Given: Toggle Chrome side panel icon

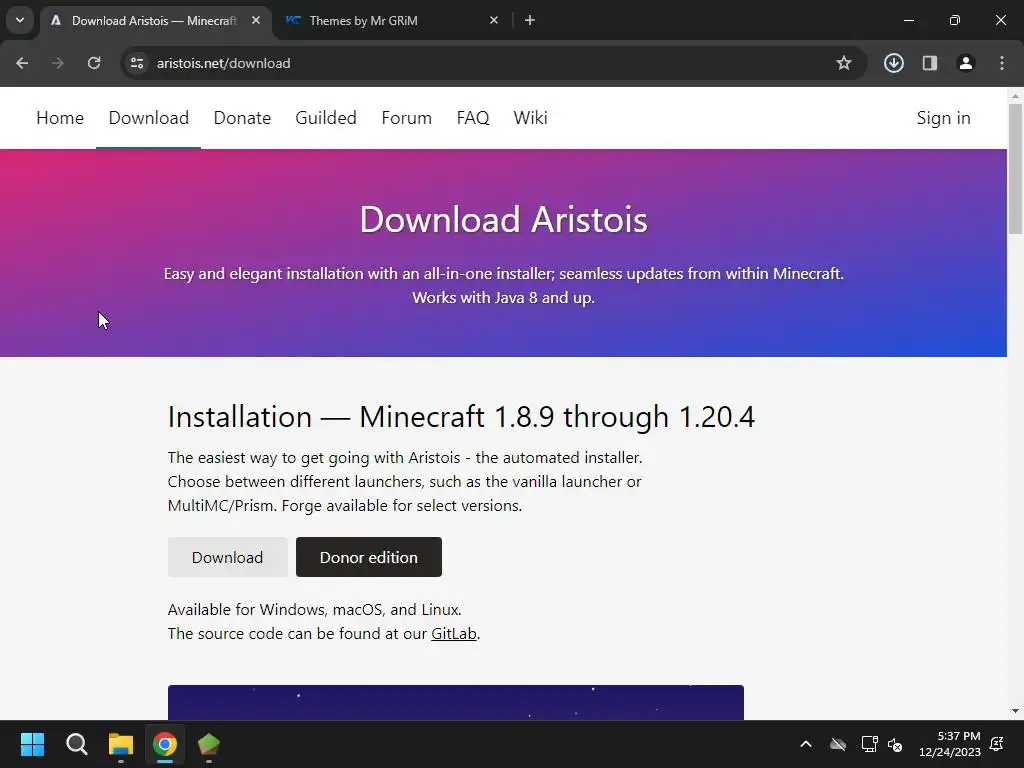Looking at the screenshot, I should click(930, 63).
